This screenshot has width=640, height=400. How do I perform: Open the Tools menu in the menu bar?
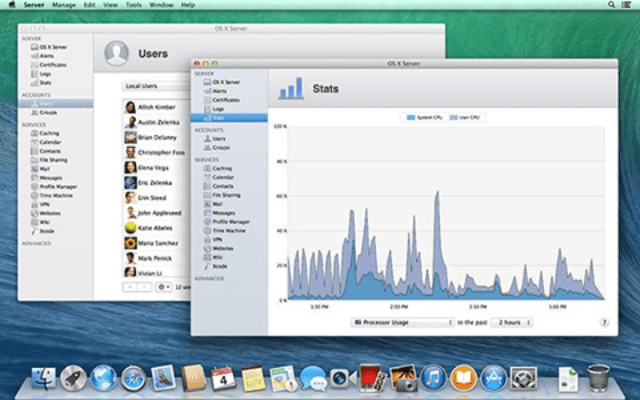pyautogui.click(x=133, y=5)
